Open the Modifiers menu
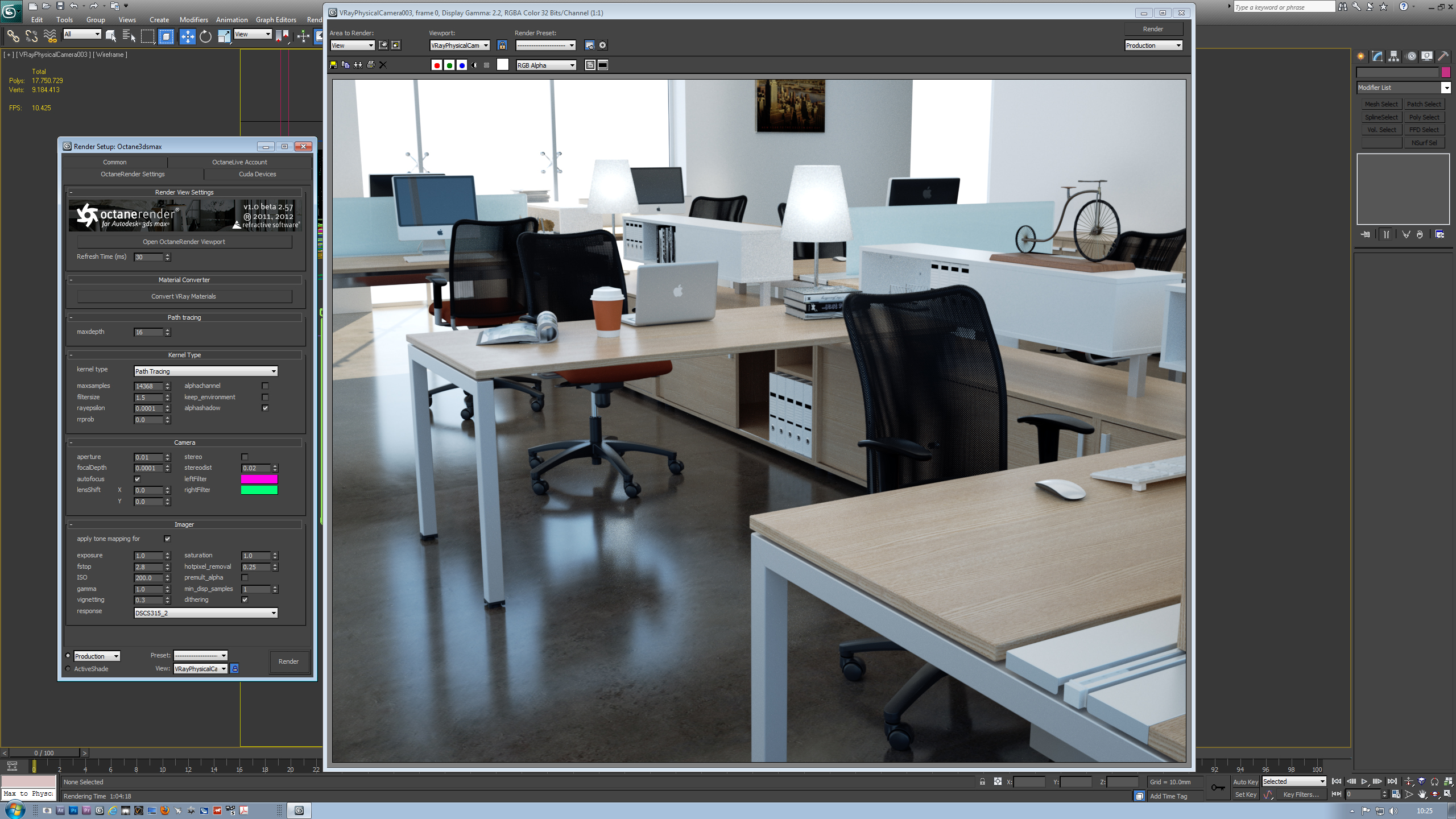This screenshot has height=819, width=1456. 194,20
